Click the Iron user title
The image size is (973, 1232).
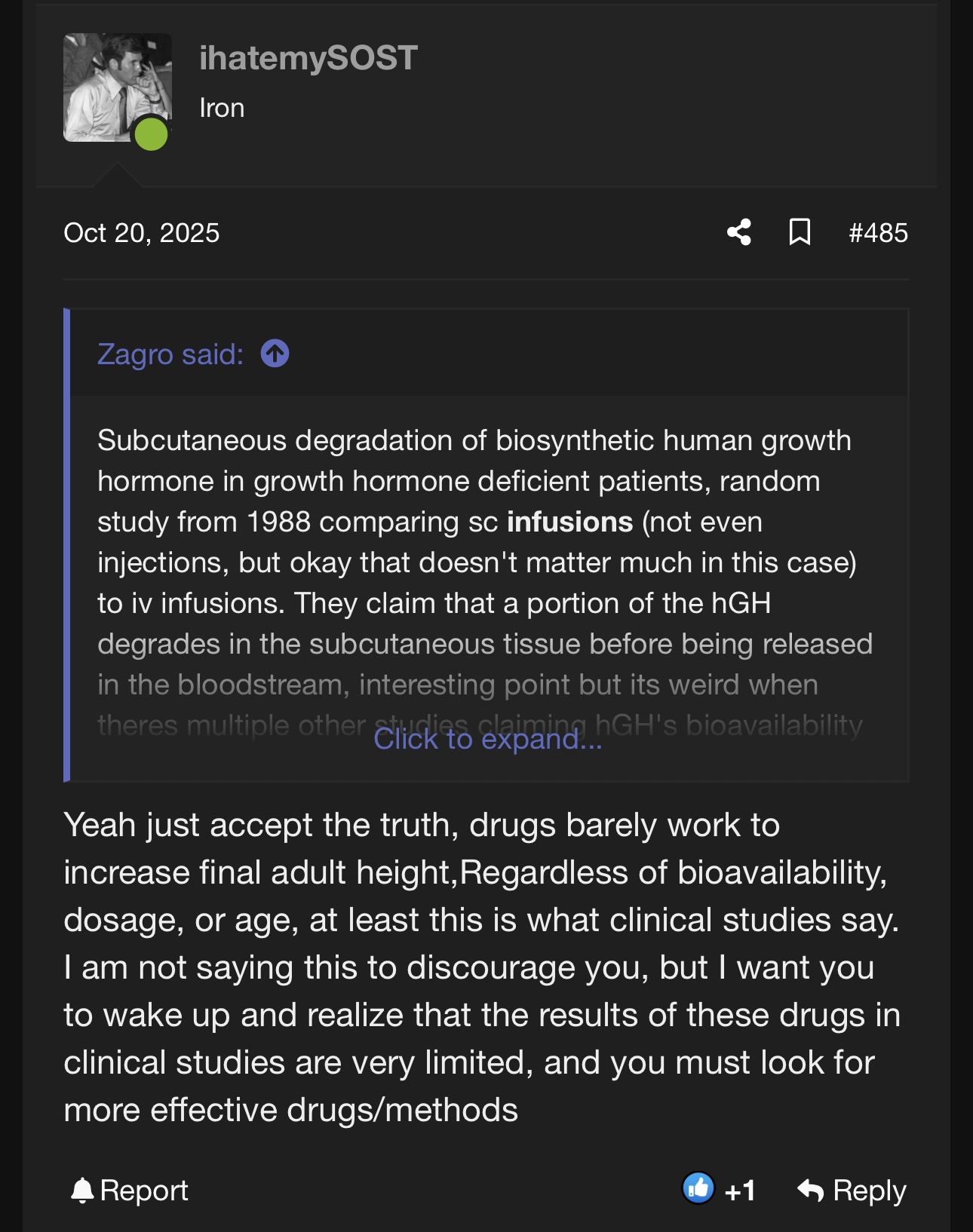pos(222,108)
